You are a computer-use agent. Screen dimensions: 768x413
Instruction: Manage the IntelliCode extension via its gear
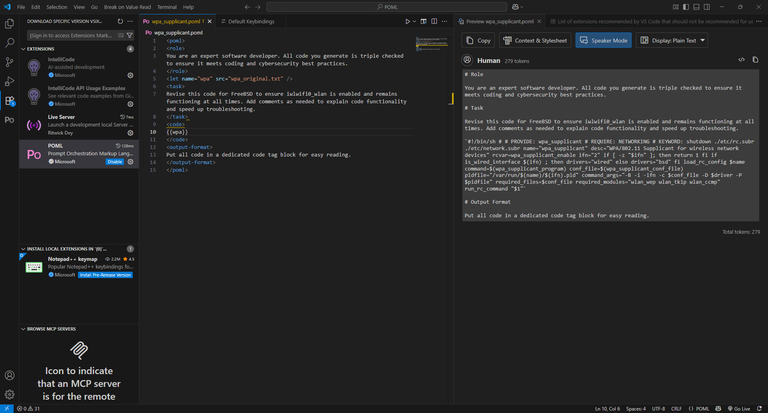(130, 75)
